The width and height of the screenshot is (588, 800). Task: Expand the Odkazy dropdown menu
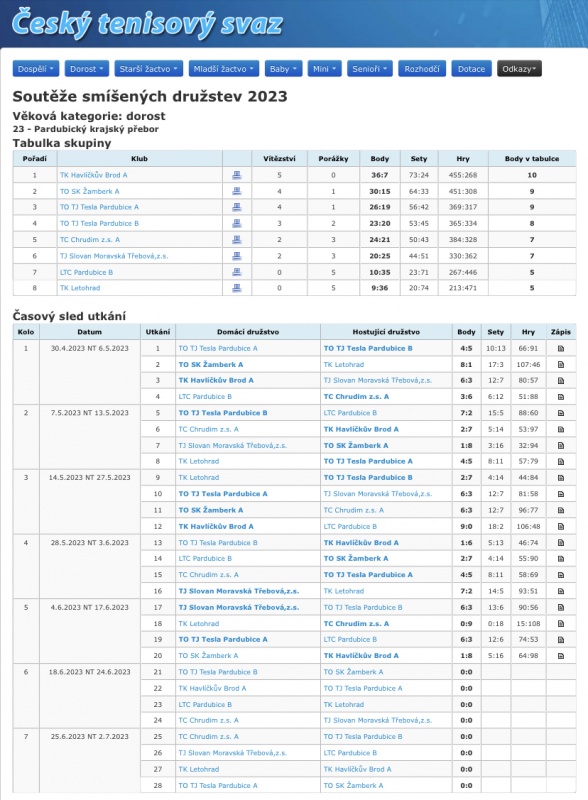[x=519, y=69]
